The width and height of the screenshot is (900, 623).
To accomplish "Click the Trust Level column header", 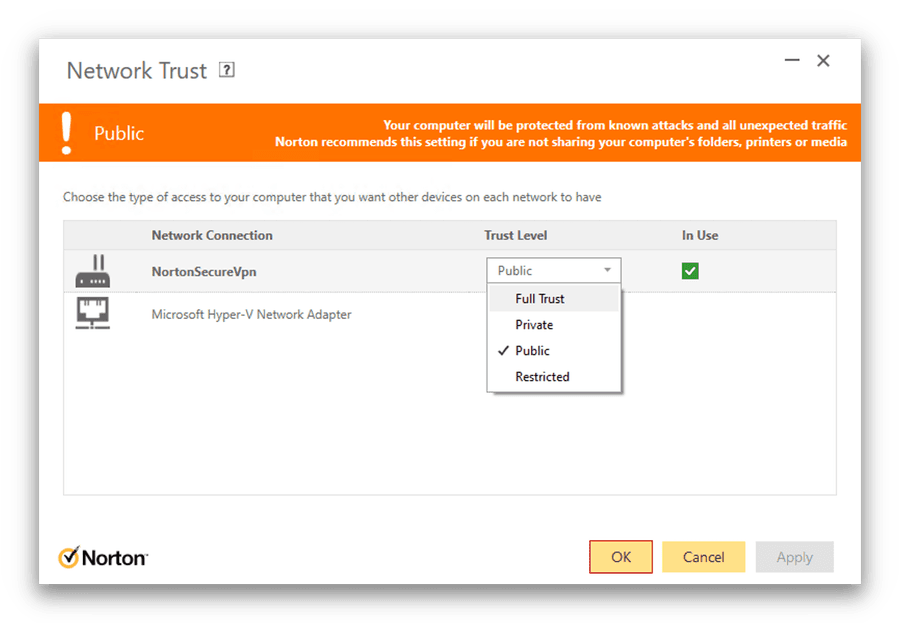I will 515,236.
